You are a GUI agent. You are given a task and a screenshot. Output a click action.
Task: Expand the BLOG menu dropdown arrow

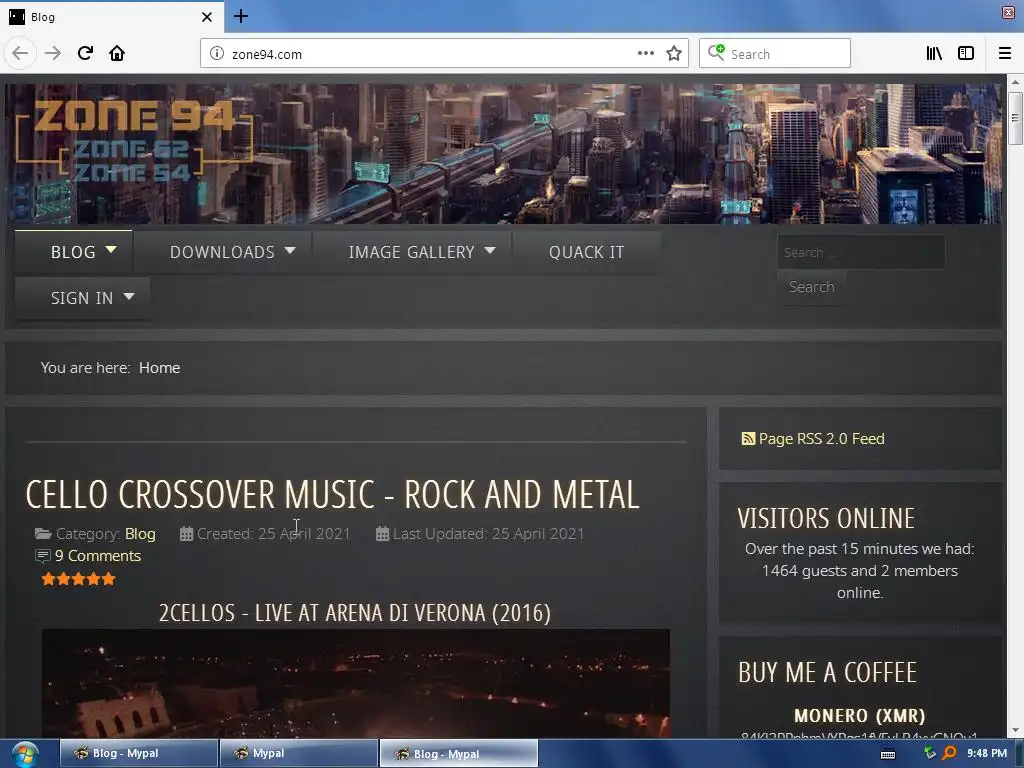111,249
